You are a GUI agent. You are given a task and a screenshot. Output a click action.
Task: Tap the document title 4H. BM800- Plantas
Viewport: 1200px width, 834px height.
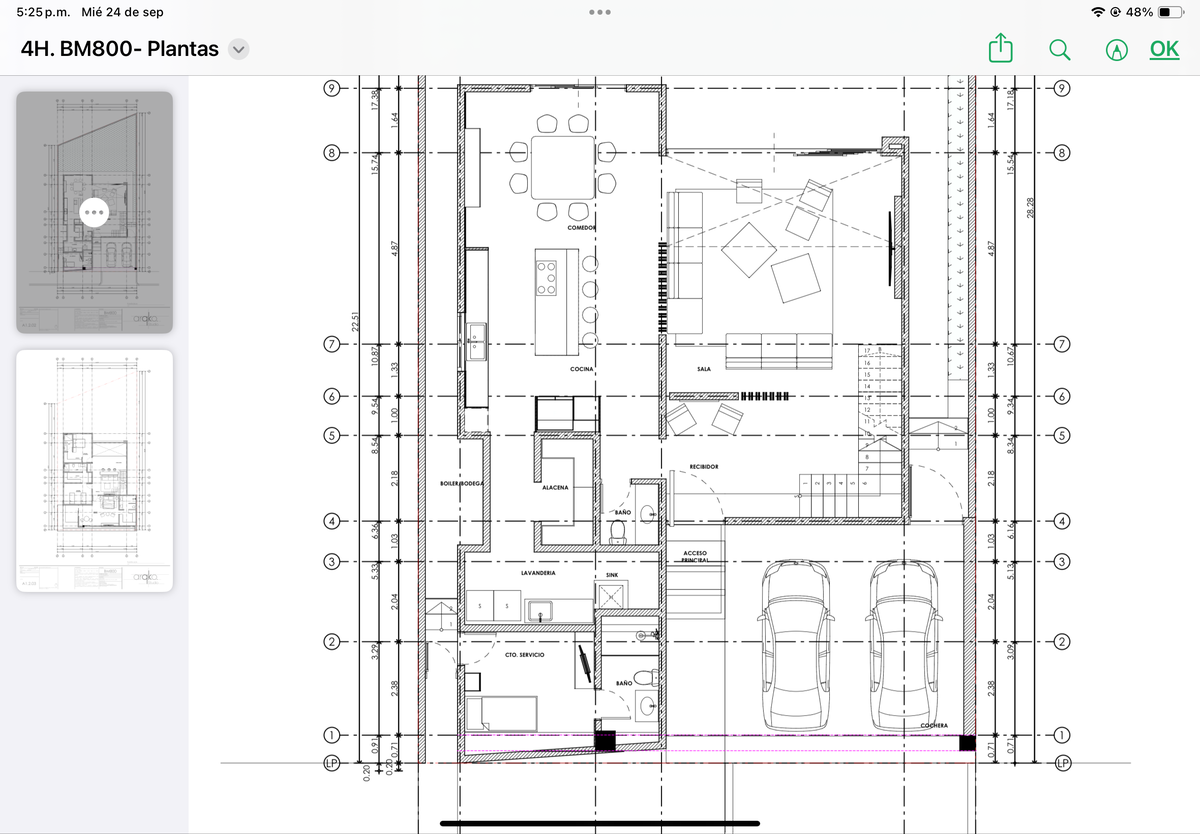pyautogui.click(x=119, y=49)
